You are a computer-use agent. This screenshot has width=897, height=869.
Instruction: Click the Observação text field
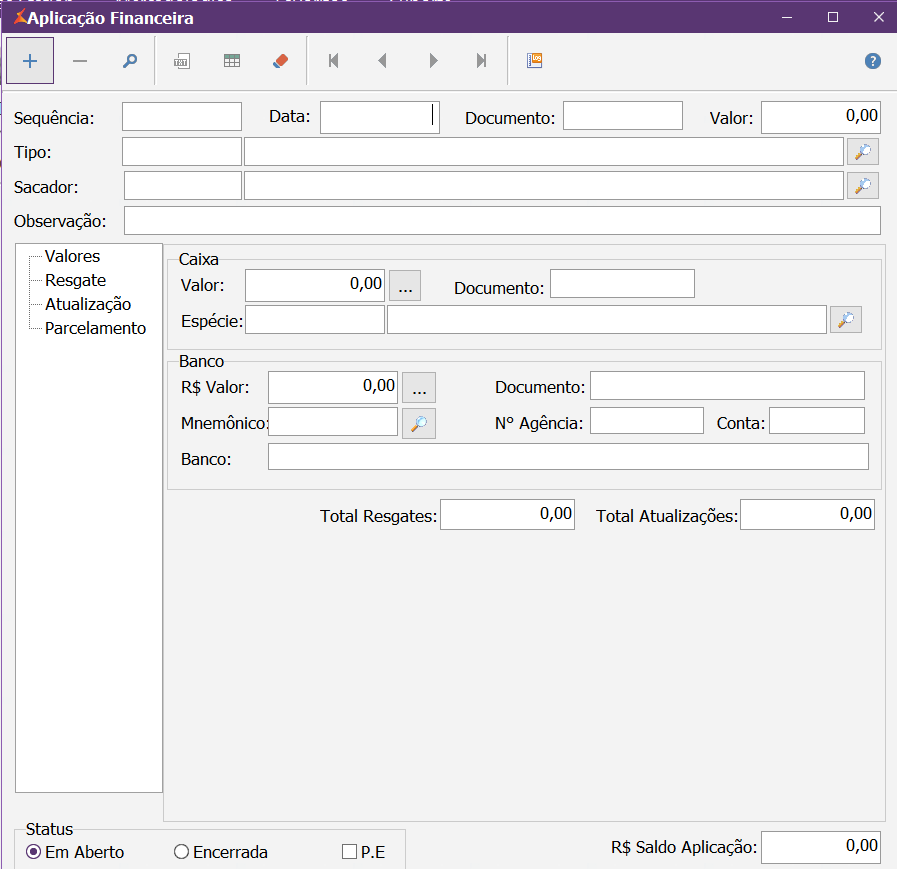pos(501,220)
